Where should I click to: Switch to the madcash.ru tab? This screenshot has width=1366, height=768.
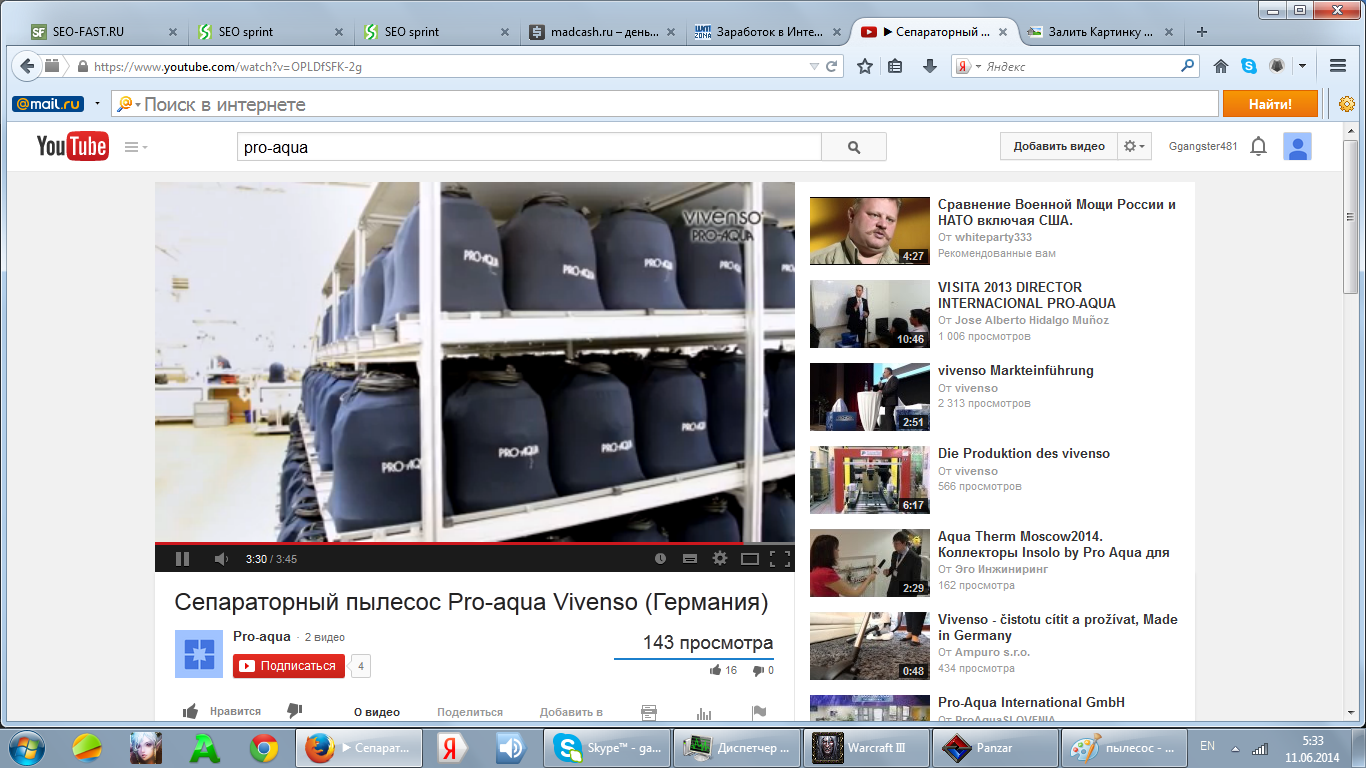(x=604, y=32)
